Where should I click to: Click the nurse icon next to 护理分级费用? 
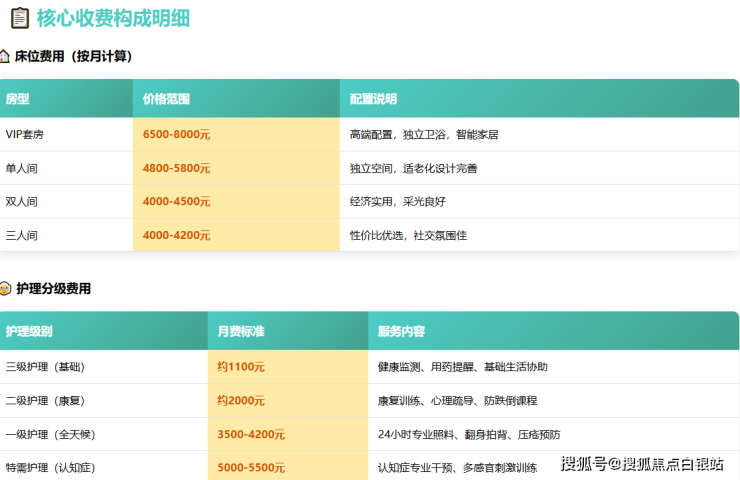[x=6, y=289]
